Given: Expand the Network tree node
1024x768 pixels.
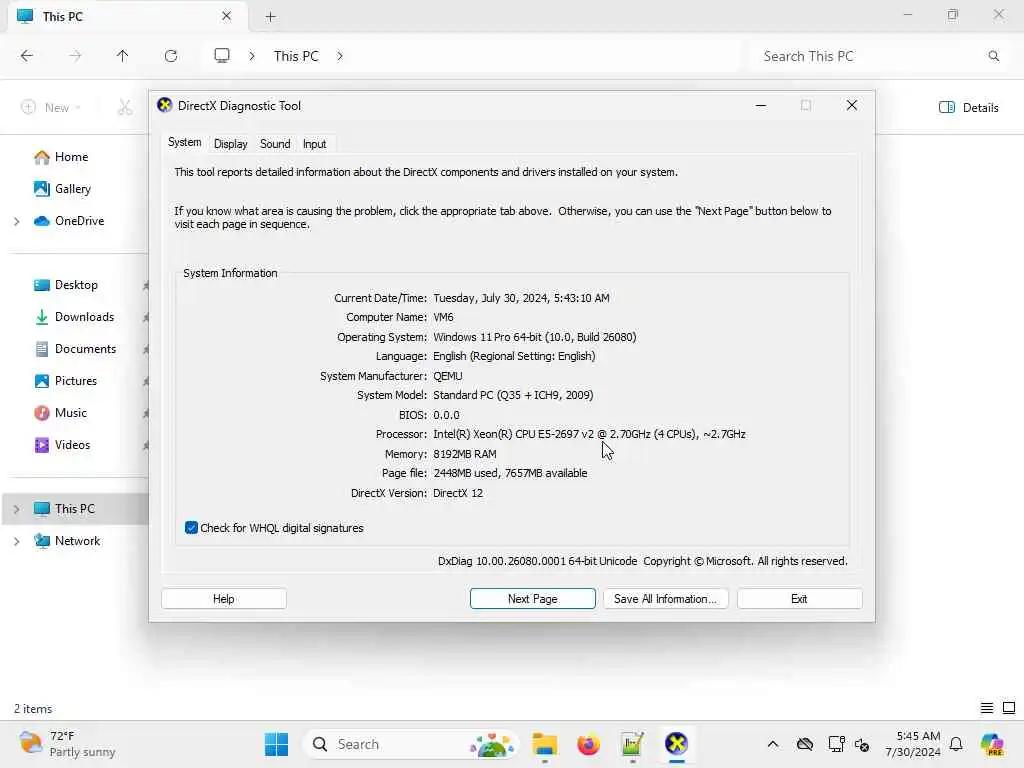Looking at the screenshot, I should pos(16,541).
